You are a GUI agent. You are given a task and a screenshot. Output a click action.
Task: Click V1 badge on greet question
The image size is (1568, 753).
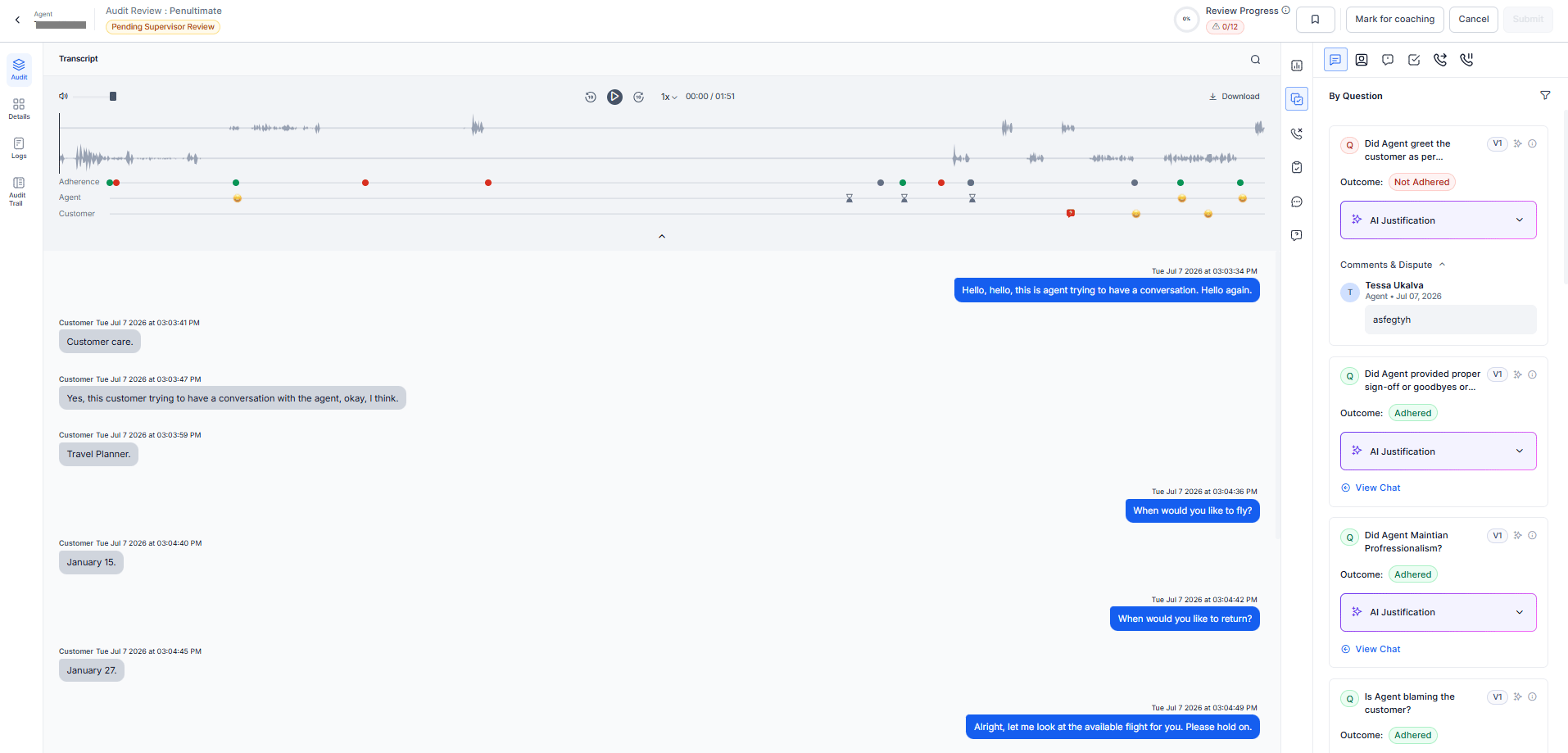[1498, 143]
